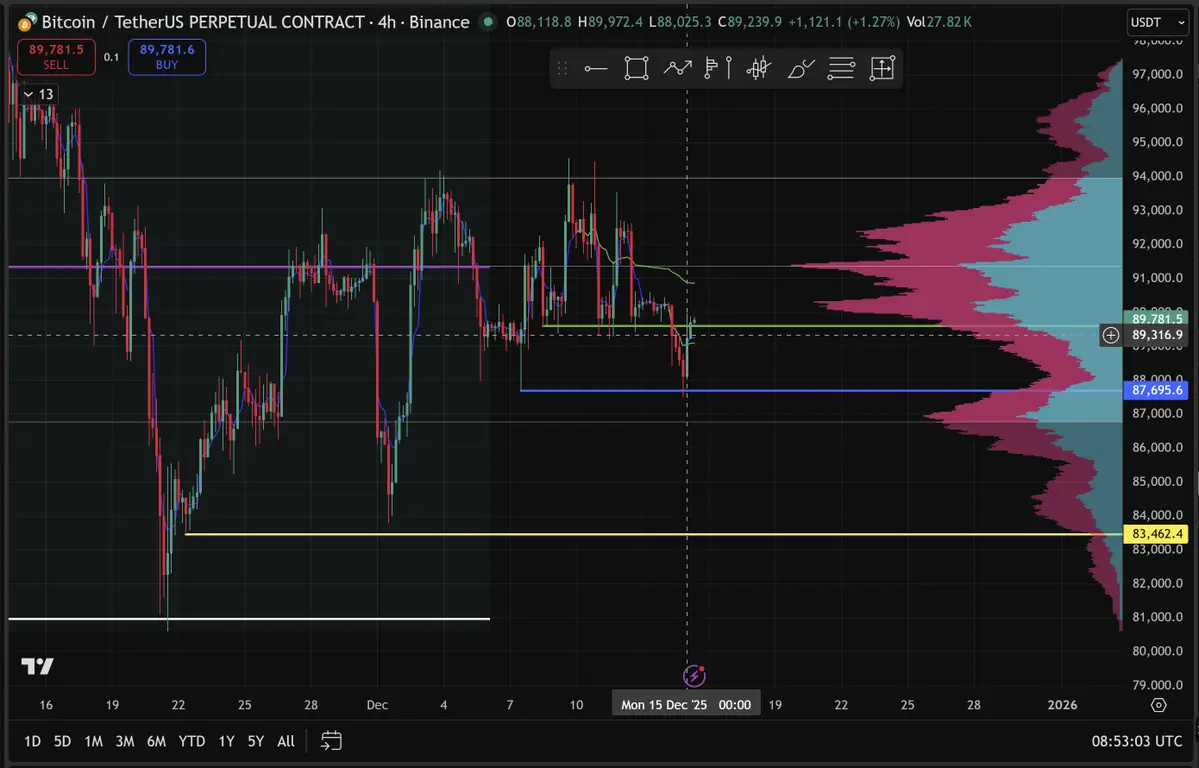Select the yellow line label 83,462.4
The width and height of the screenshot is (1199, 768).
(x=1156, y=534)
